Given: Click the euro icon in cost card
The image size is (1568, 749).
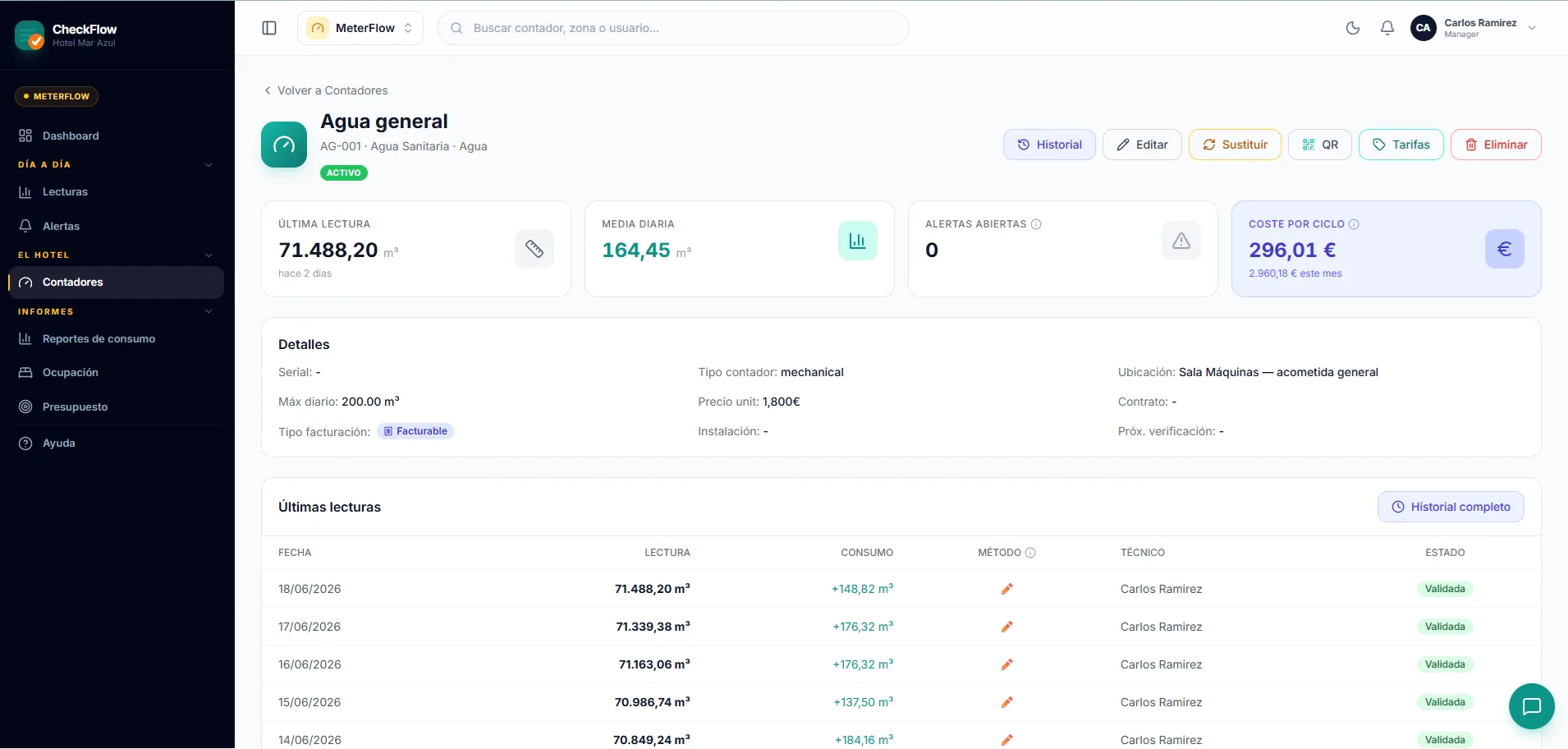Looking at the screenshot, I should point(1504,249).
